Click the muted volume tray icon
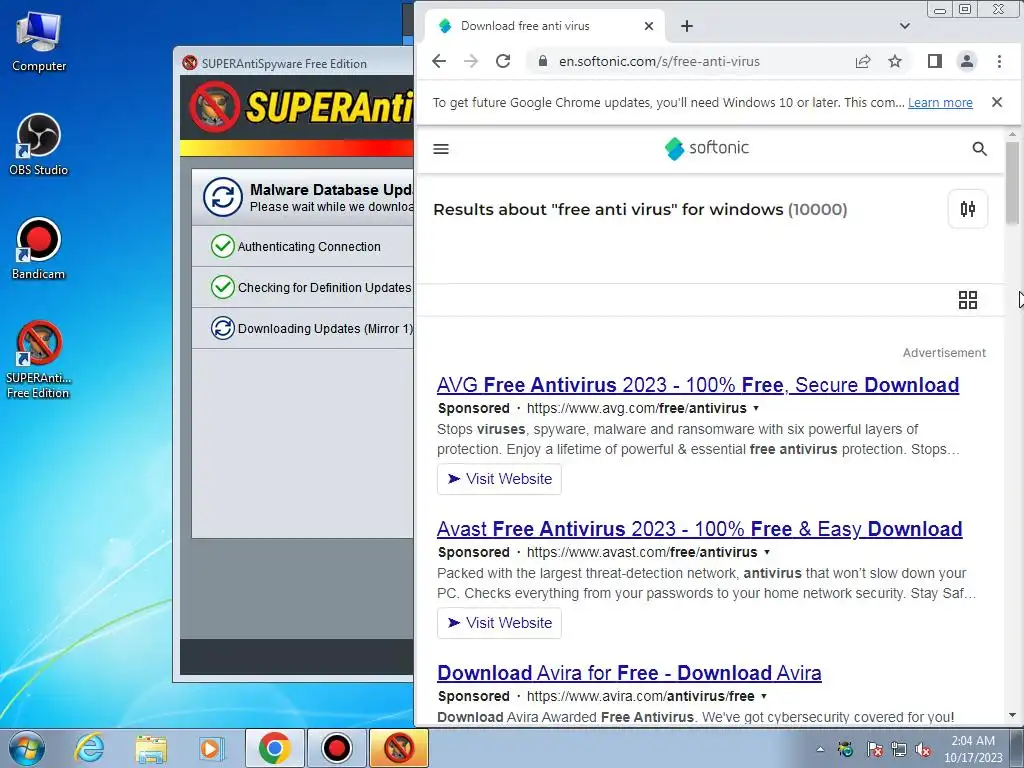 point(923,750)
